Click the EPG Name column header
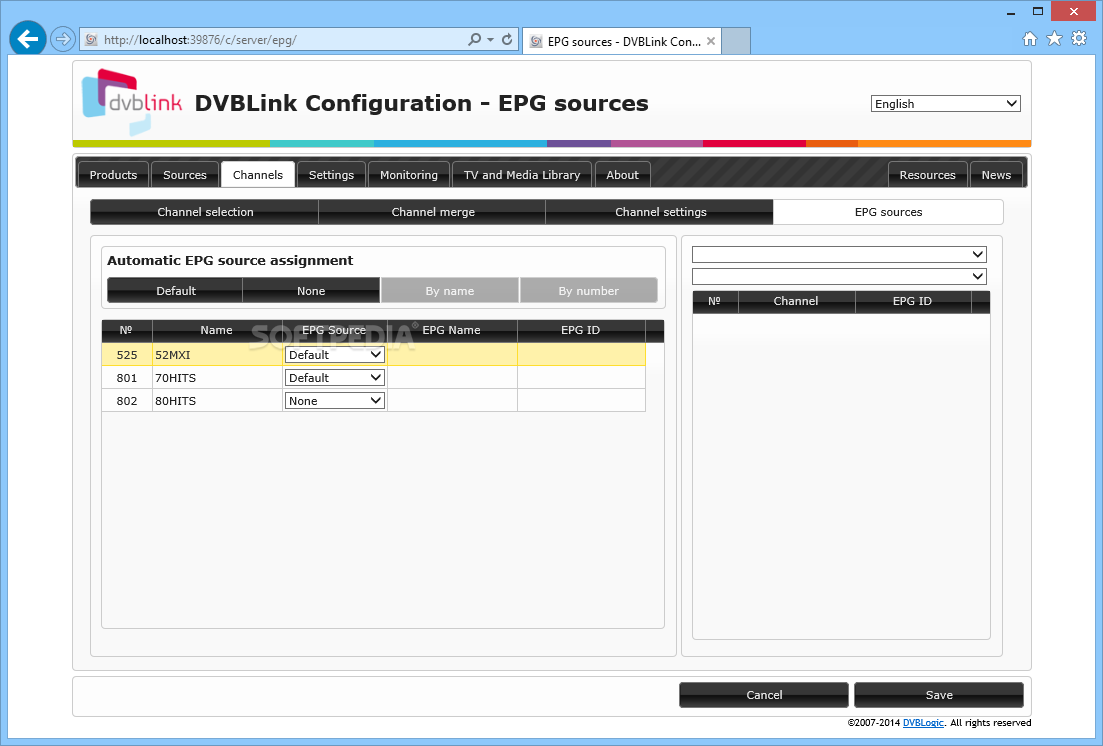This screenshot has height=746, width=1103. [x=452, y=330]
